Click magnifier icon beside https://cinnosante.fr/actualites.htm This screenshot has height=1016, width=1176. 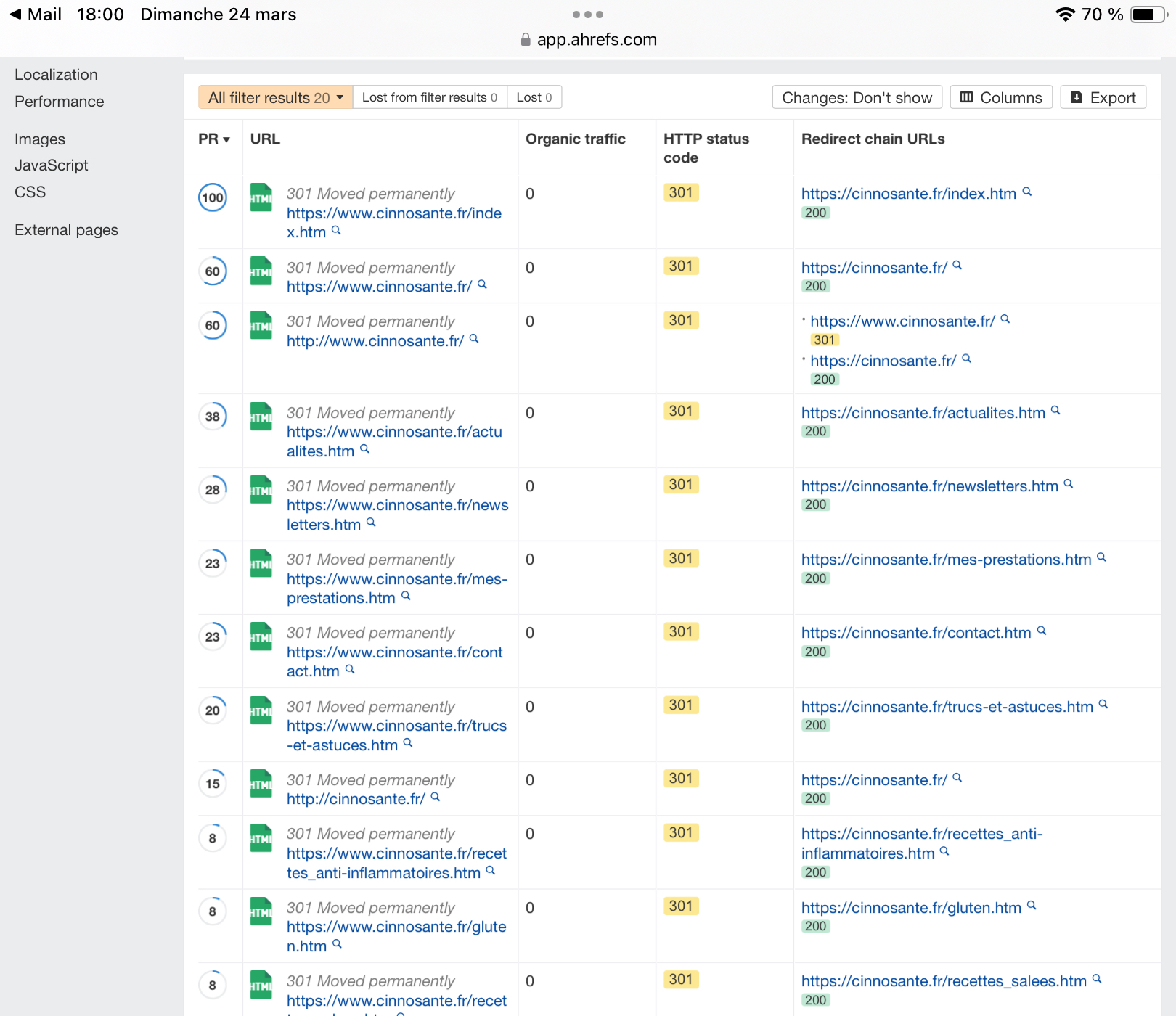pyautogui.click(x=1055, y=411)
